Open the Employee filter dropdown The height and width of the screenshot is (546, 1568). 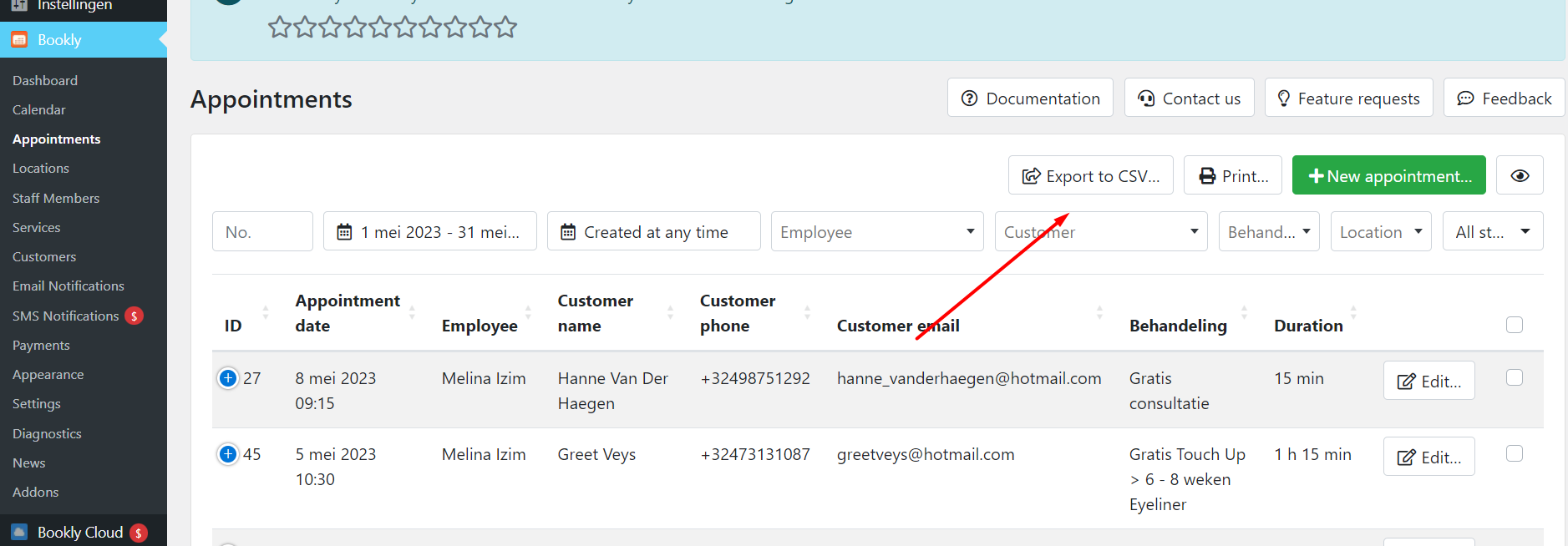[x=877, y=231]
